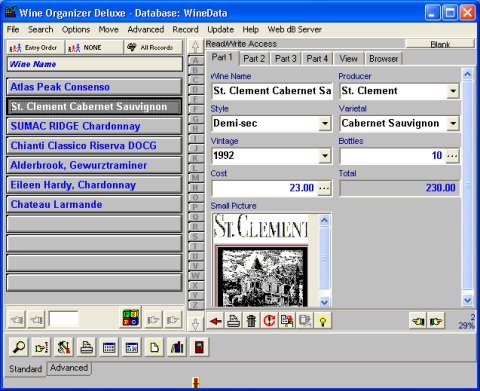Click the red exit door icon
Screen dimensions: 480x391
point(199,347)
